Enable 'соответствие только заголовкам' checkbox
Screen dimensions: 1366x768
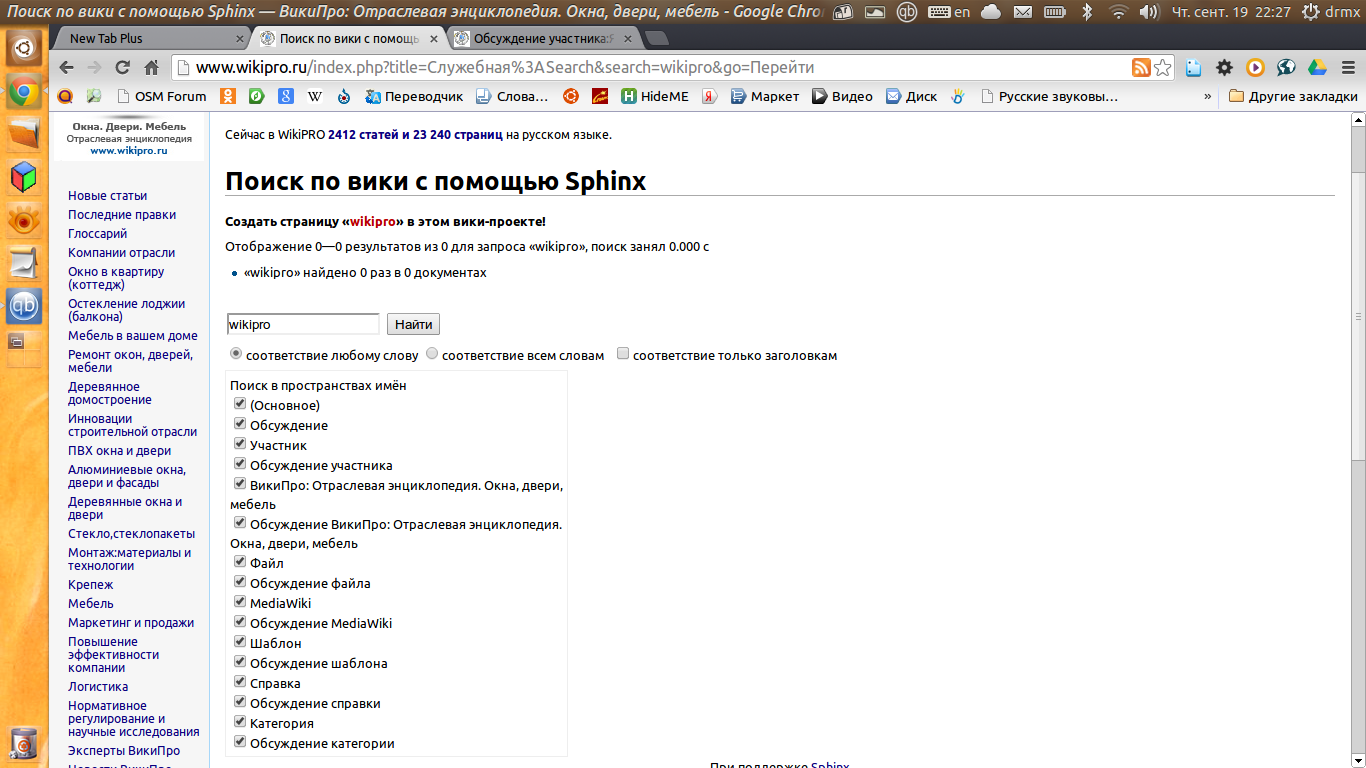coord(623,353)
